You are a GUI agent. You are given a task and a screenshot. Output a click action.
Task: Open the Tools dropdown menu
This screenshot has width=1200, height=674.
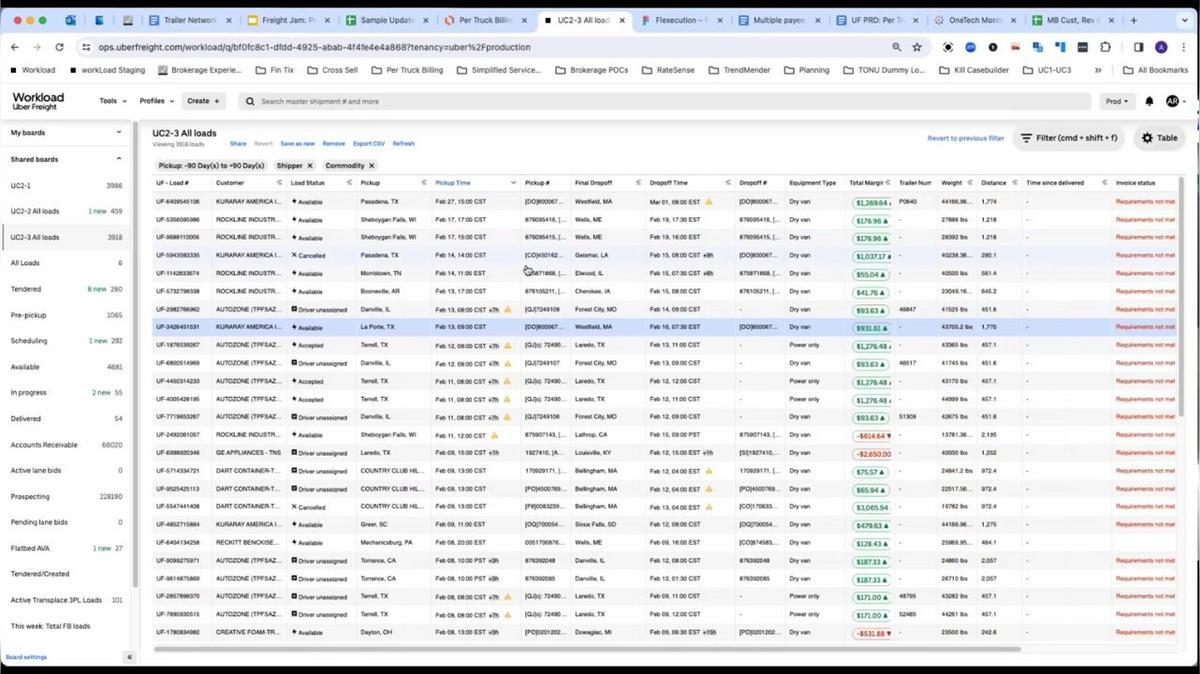(x=112, y=101)
